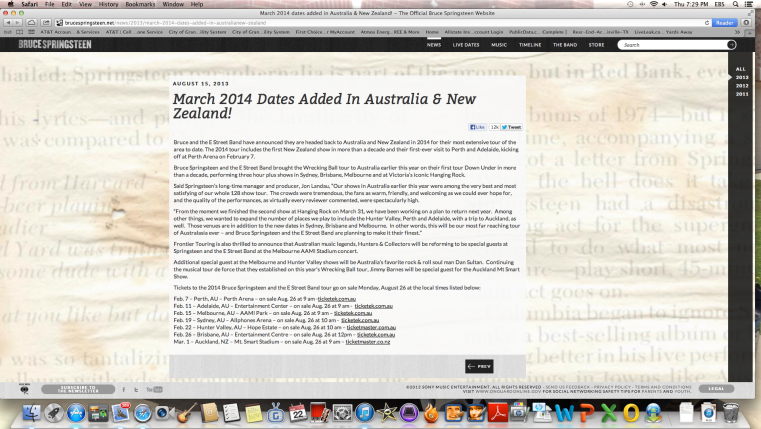The height and width of the screenshot is (429, 761).
Task: Open the First Choice MyAccount bookmark
Action: [325, 32]
